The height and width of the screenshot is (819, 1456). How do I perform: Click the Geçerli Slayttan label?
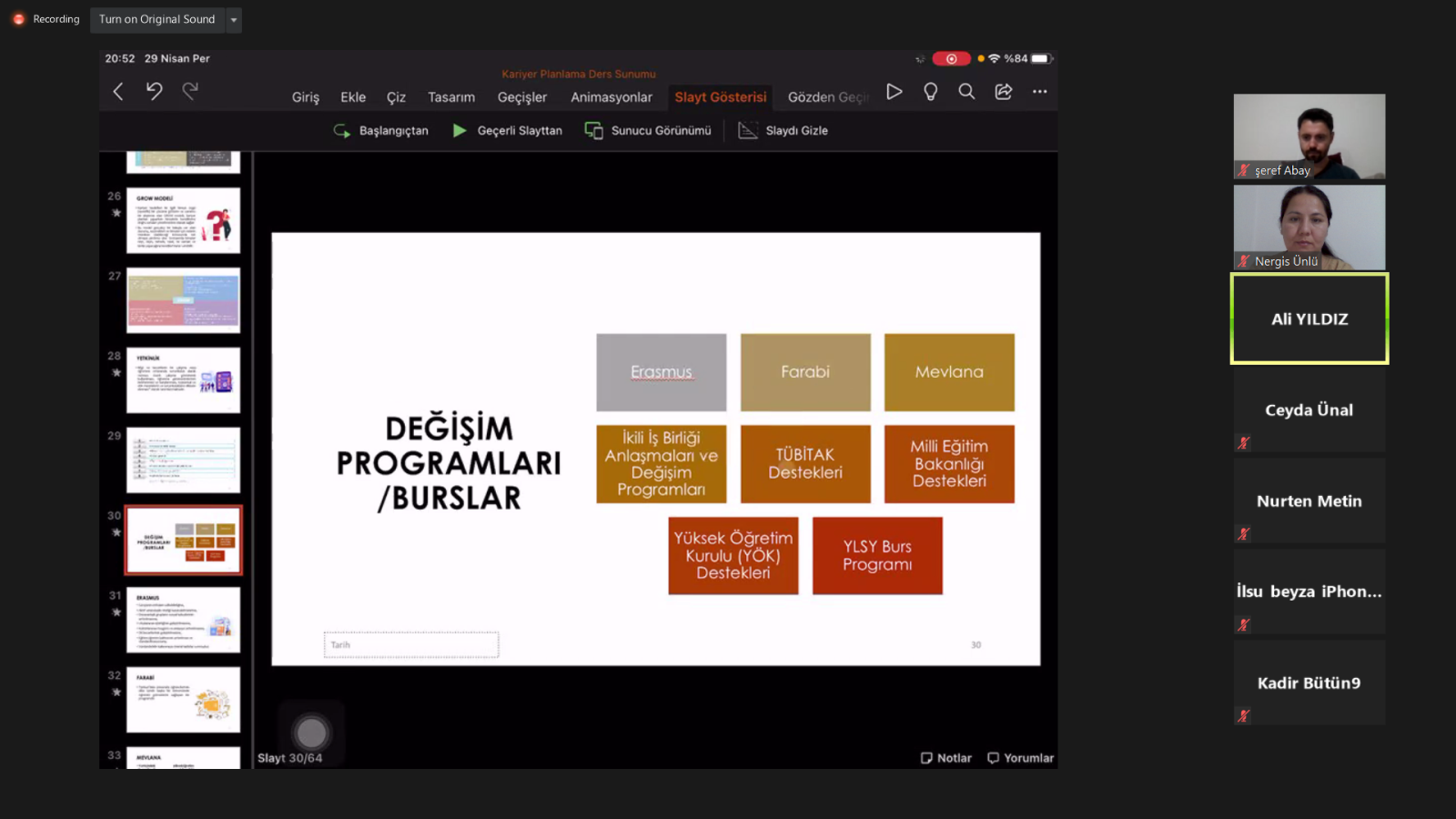pyautogui.click(x=520, y=131)
